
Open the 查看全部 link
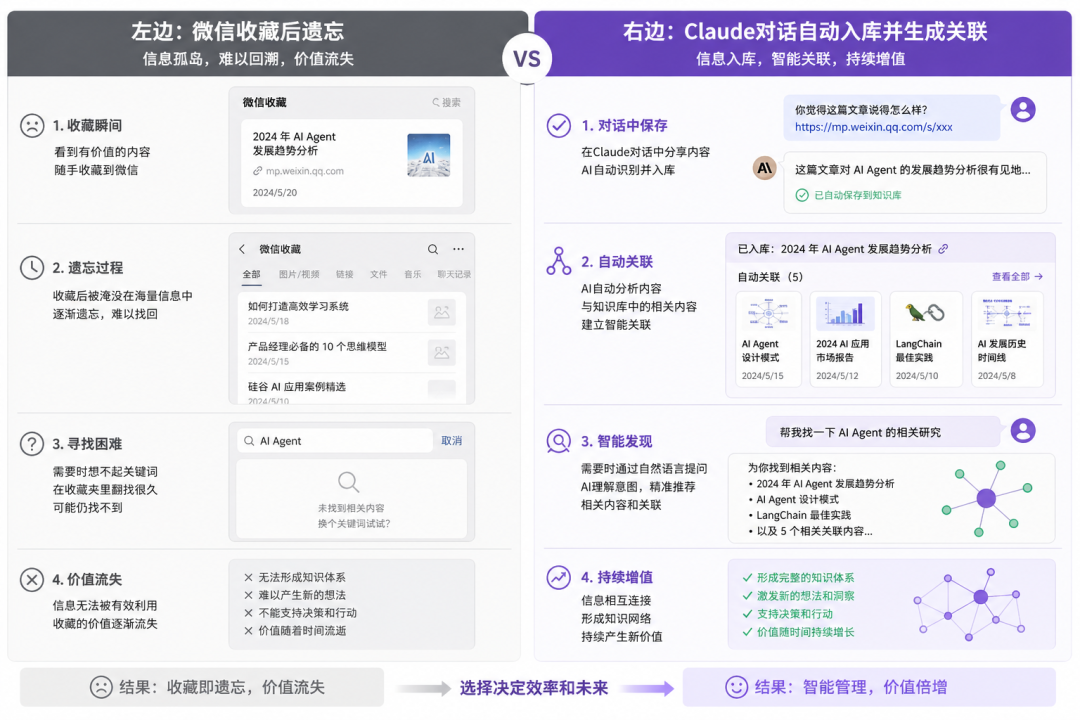1017,276
